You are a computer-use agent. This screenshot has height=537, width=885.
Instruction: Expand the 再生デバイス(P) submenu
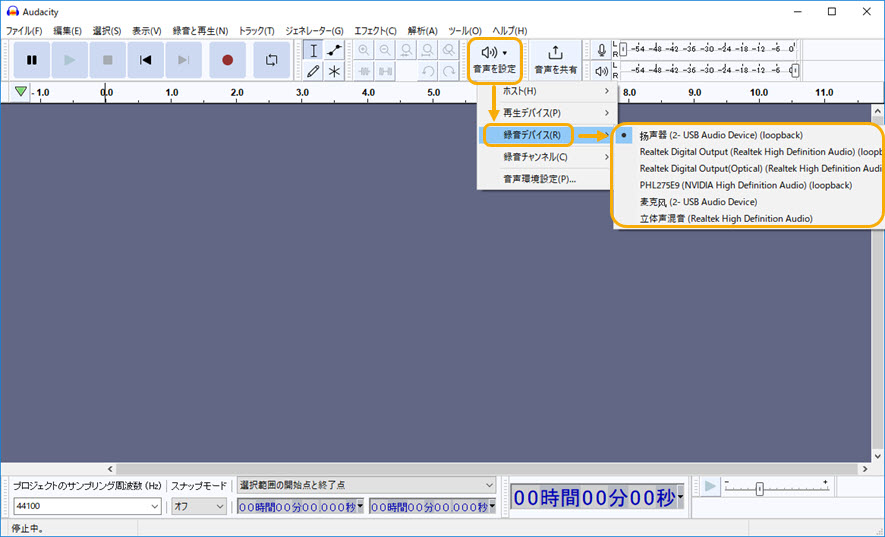click(547, 113)
